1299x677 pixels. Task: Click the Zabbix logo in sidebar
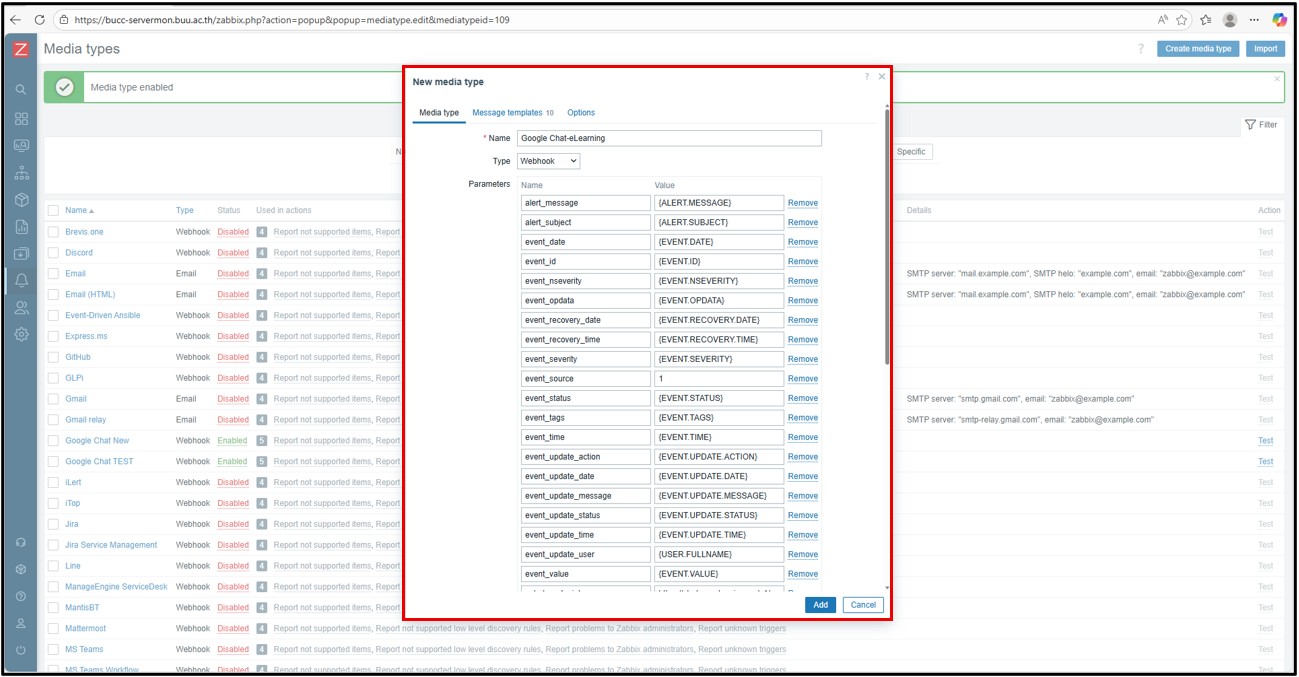point(21,49)
